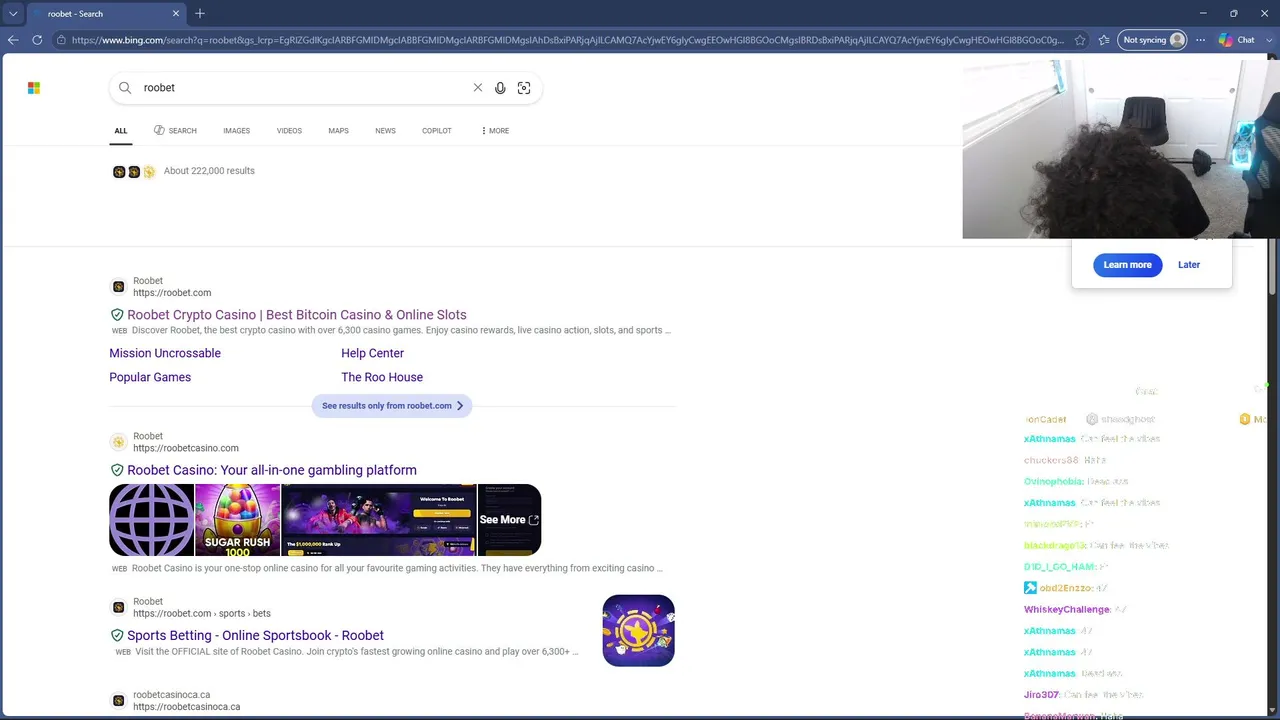Screen dimensions: 1280x720
Task: Click chat username 'DID_I_GO_HAM'
Action: click(x=1059, y=567)
